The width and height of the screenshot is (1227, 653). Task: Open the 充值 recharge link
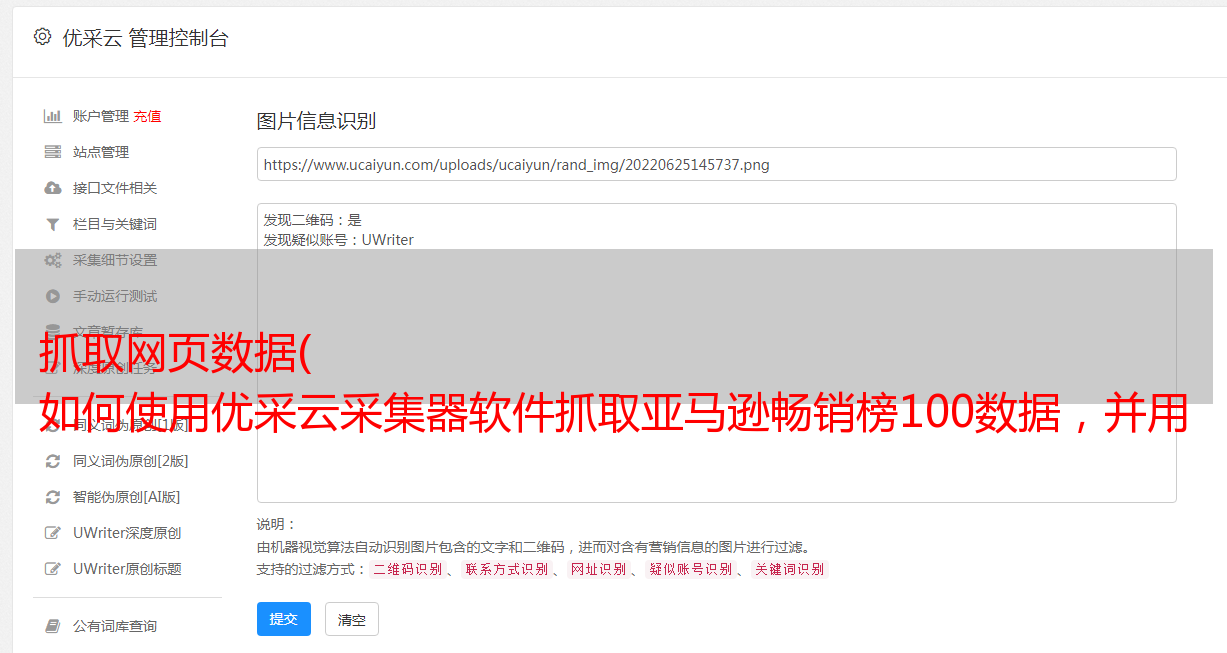147,116
